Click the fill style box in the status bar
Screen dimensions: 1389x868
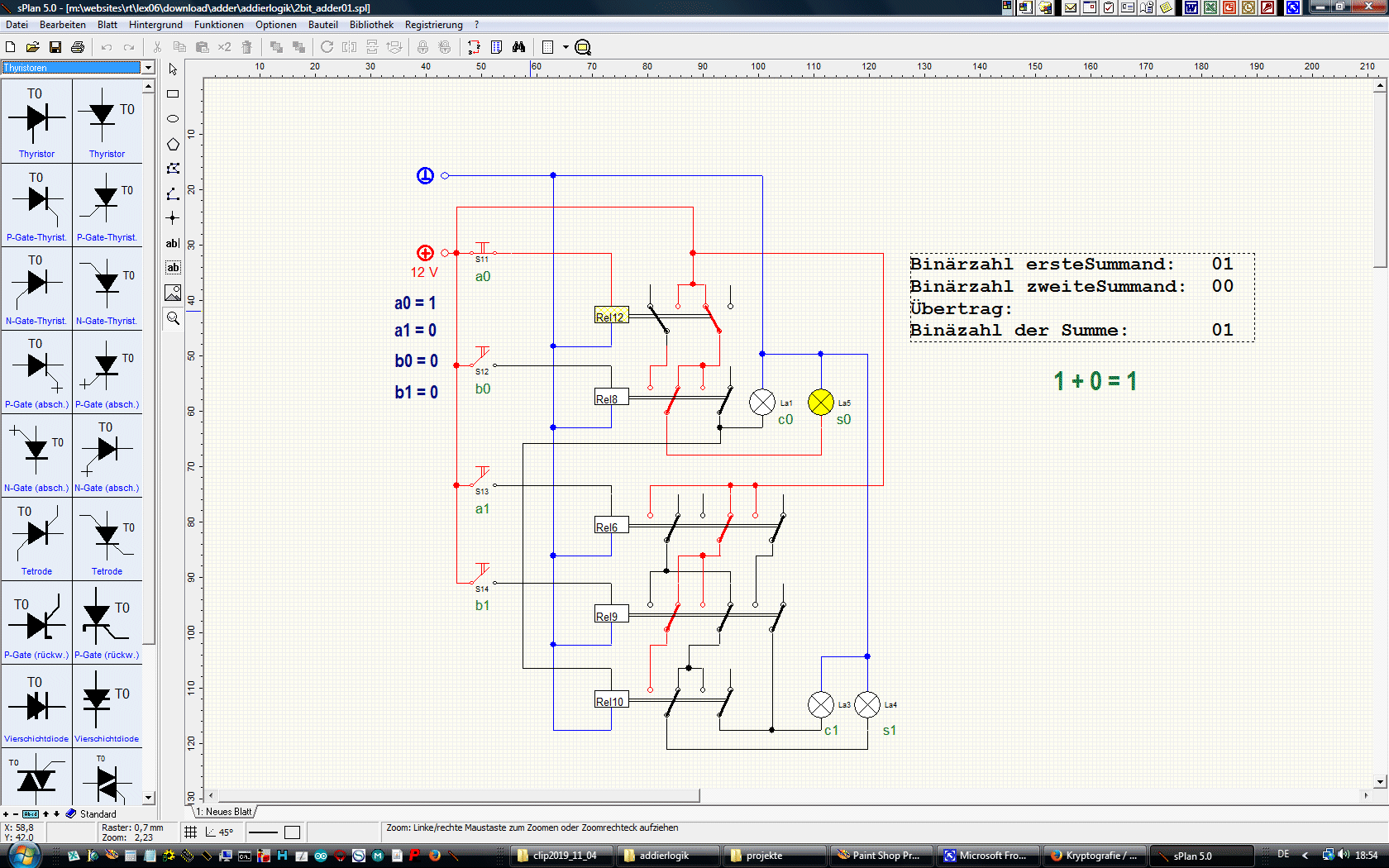(x=292, y=832)
